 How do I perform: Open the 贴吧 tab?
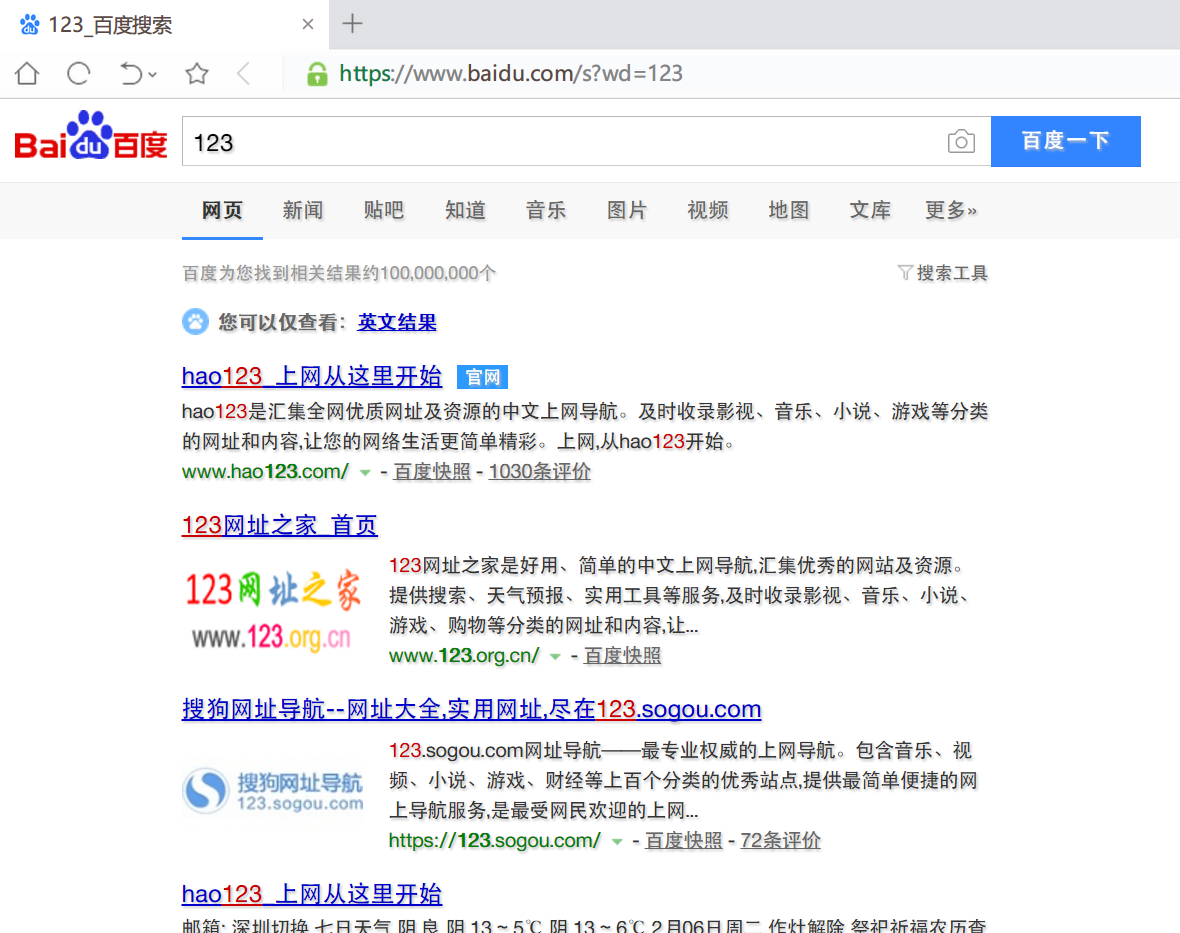(x=384, y=211)
